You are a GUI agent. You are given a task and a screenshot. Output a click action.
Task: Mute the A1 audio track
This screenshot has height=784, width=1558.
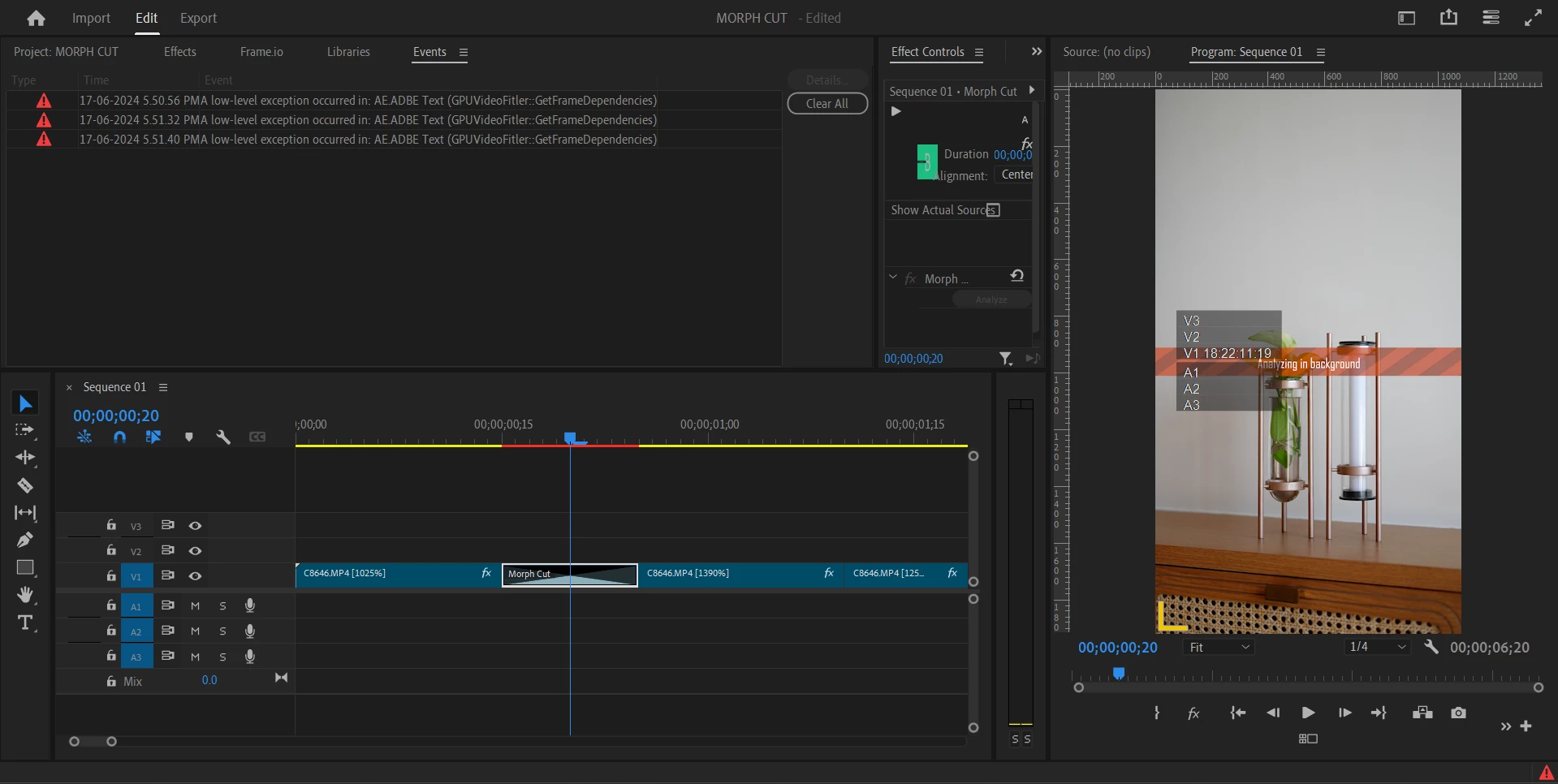(195, 606)
